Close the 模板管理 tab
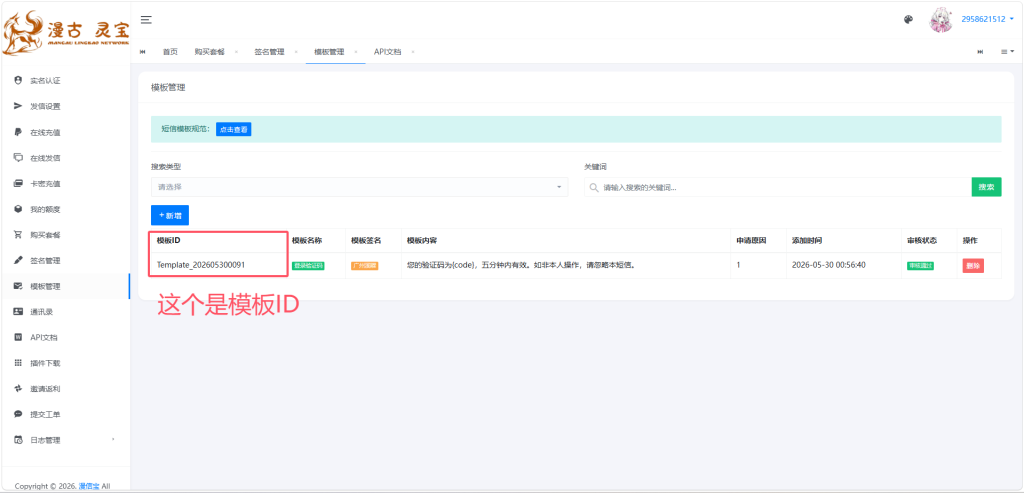The image size is (1024, 493). point(355,52)
